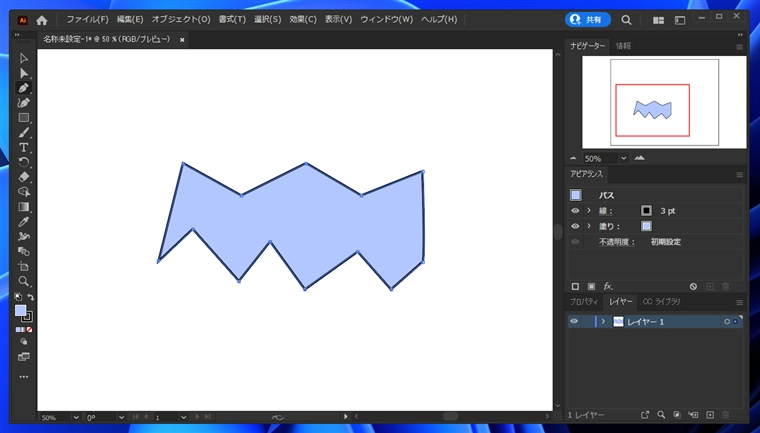Select the Pen tool
The width and height of the screenshot is (760, 433).
[x=23, y=88]
